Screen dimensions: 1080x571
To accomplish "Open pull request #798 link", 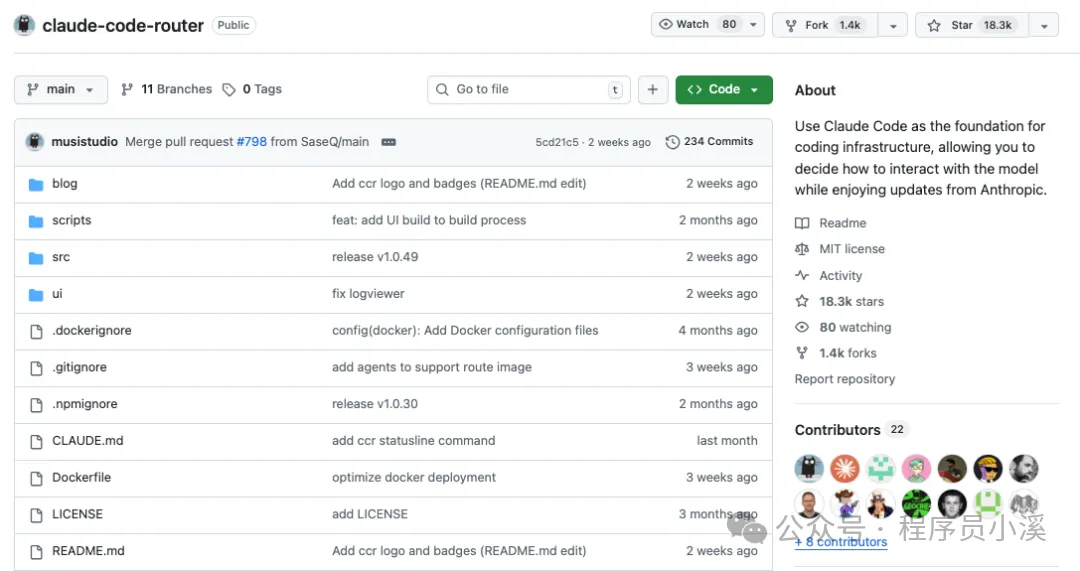I will (251, 141).
